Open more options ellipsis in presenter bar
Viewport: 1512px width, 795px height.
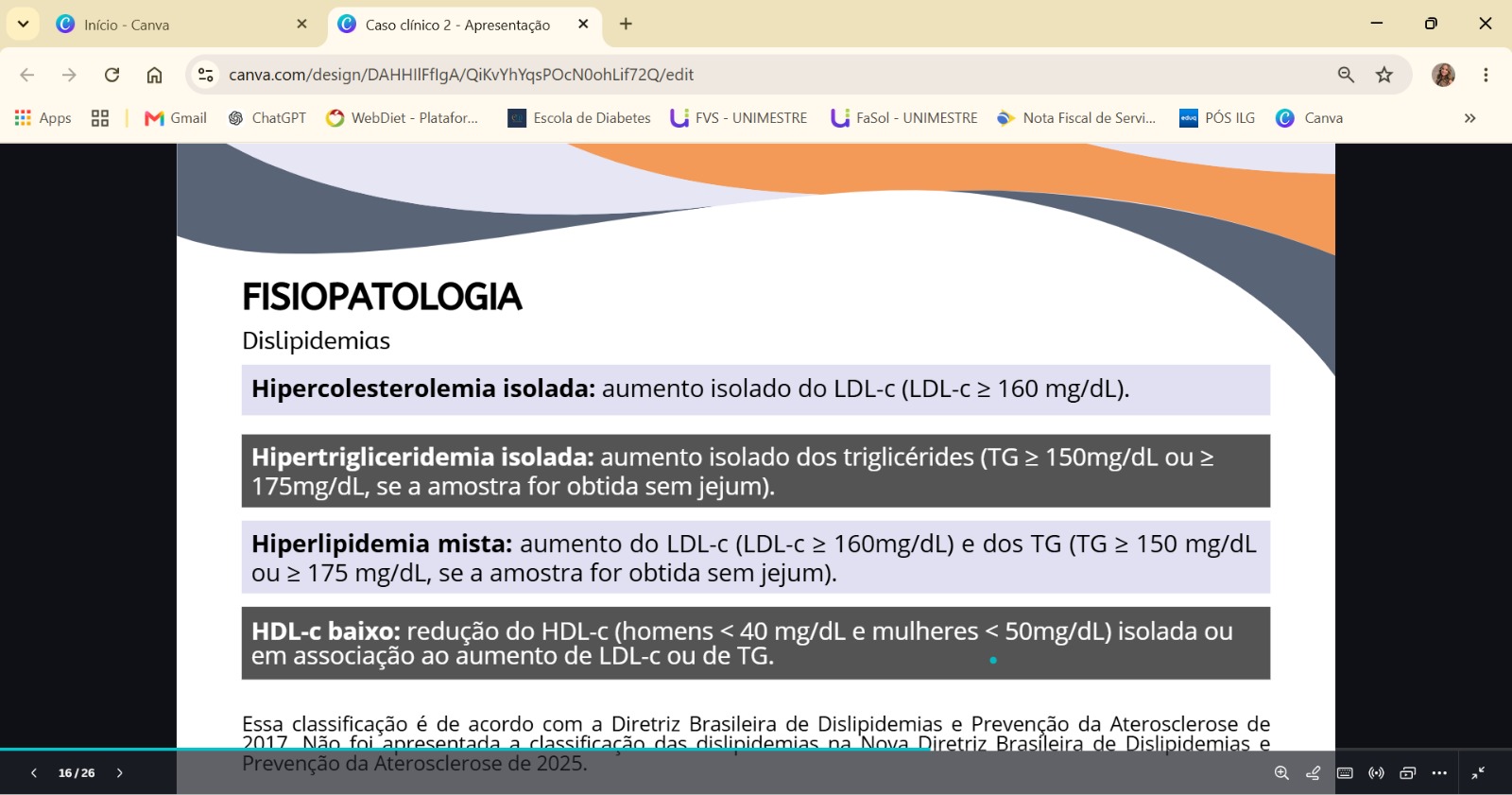(1439, 773)
